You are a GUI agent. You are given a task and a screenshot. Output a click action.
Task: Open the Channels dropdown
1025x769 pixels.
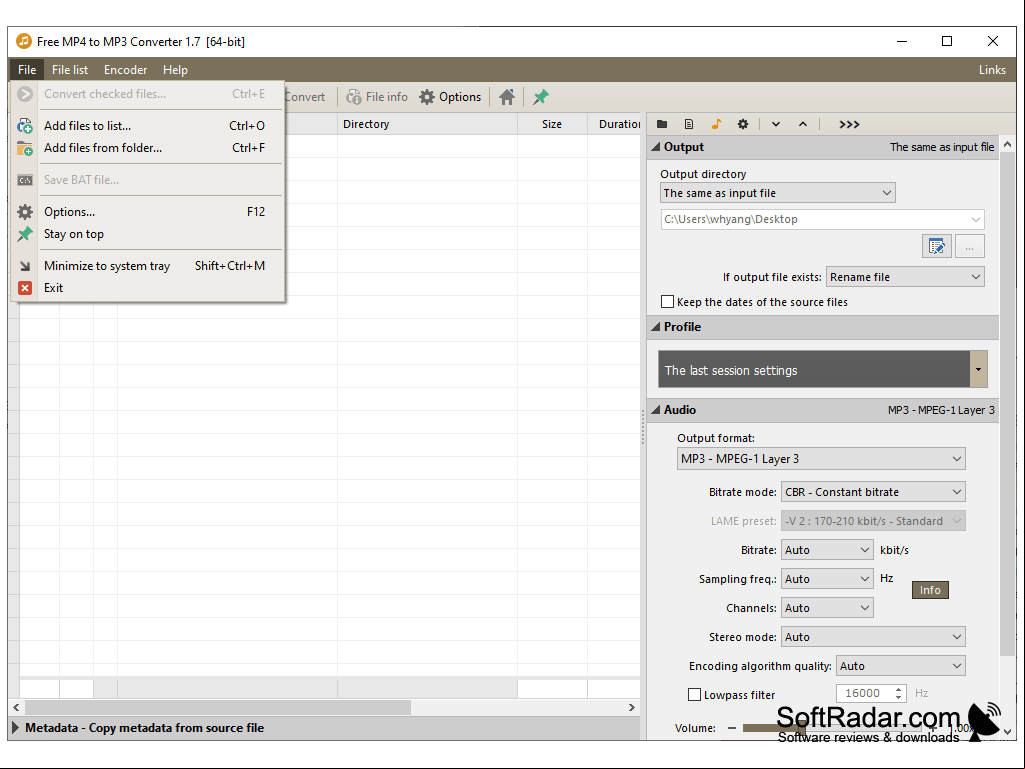pos(827,608)
